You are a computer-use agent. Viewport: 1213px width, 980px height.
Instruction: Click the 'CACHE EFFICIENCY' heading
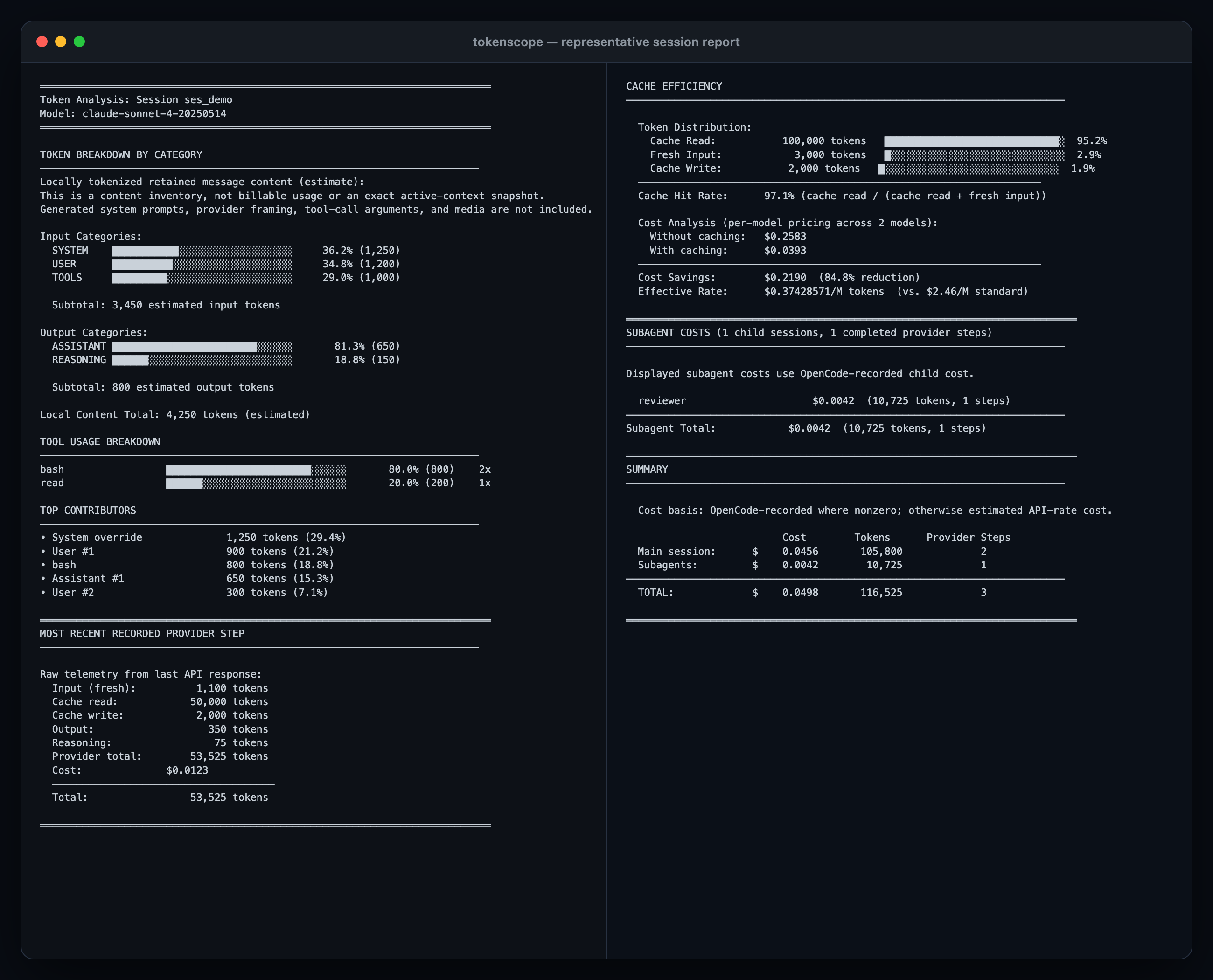(x=674, y=86)
